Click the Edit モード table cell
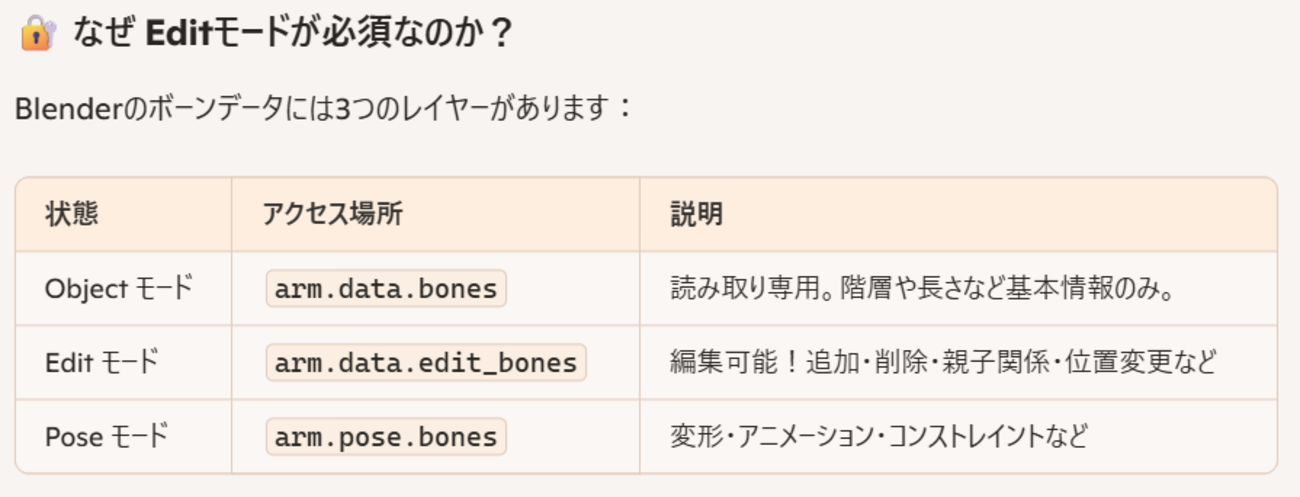 coord(101,362)
